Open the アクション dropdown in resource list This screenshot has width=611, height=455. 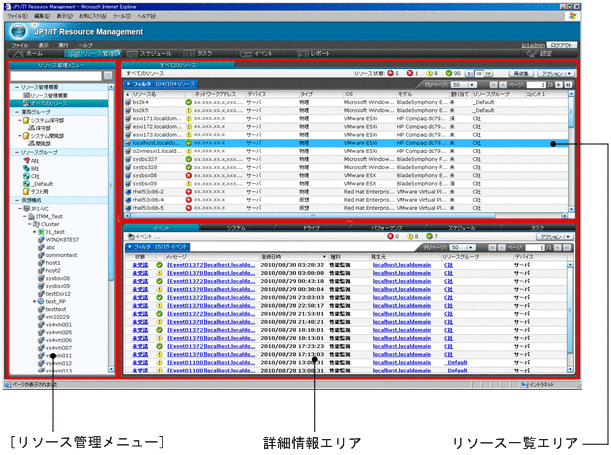click(x=555, y=73)
